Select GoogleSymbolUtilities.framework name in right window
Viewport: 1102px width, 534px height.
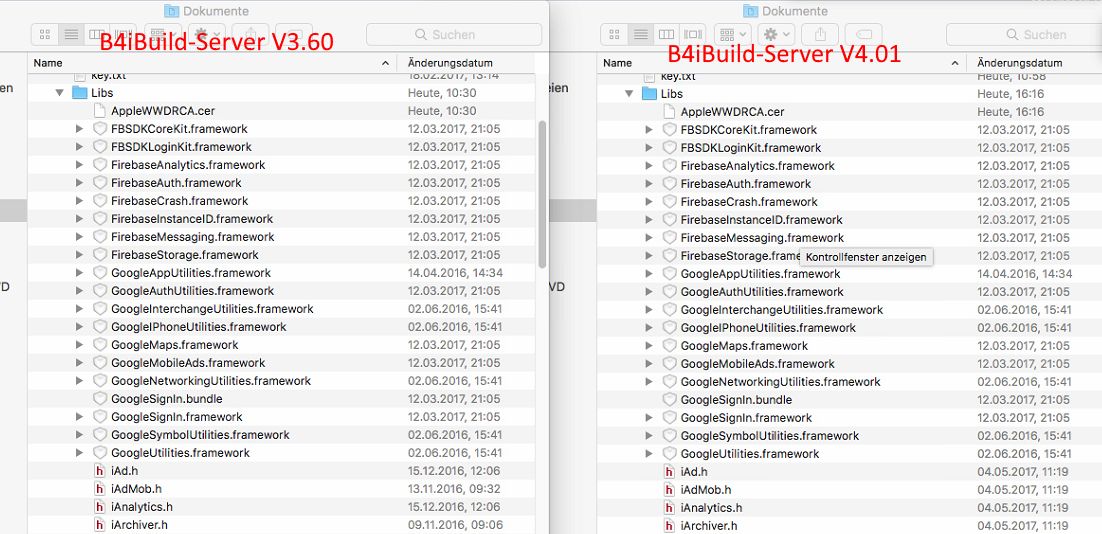click(770, 436)
